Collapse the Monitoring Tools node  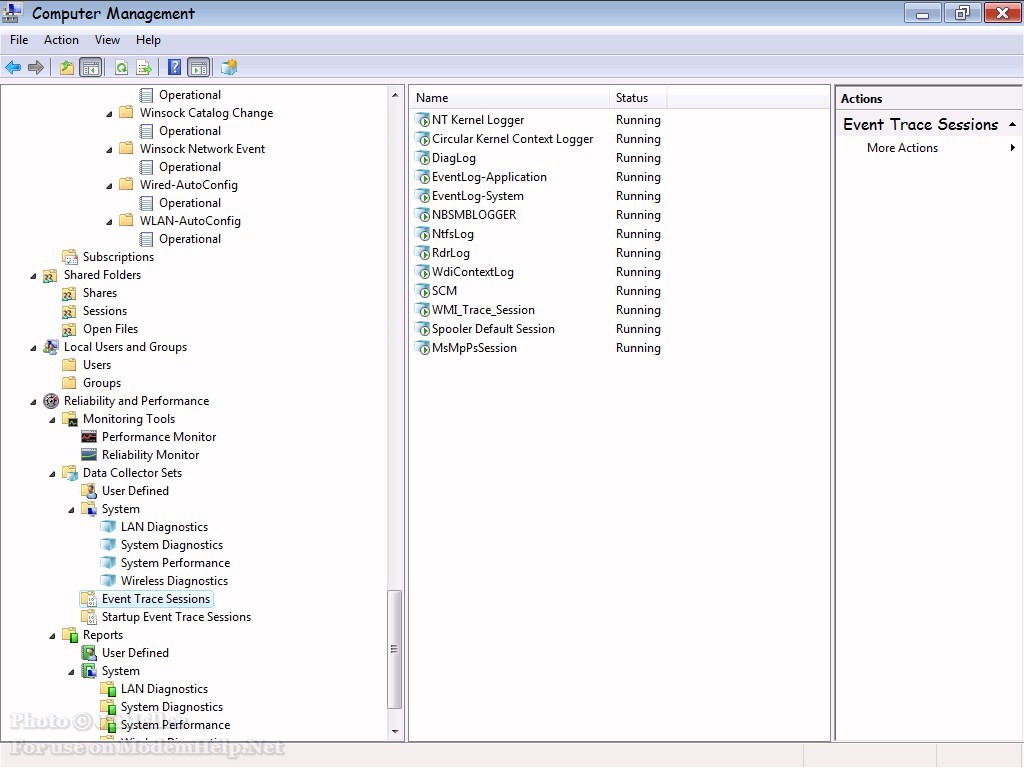pyautogui.click(x=52, y=419)
